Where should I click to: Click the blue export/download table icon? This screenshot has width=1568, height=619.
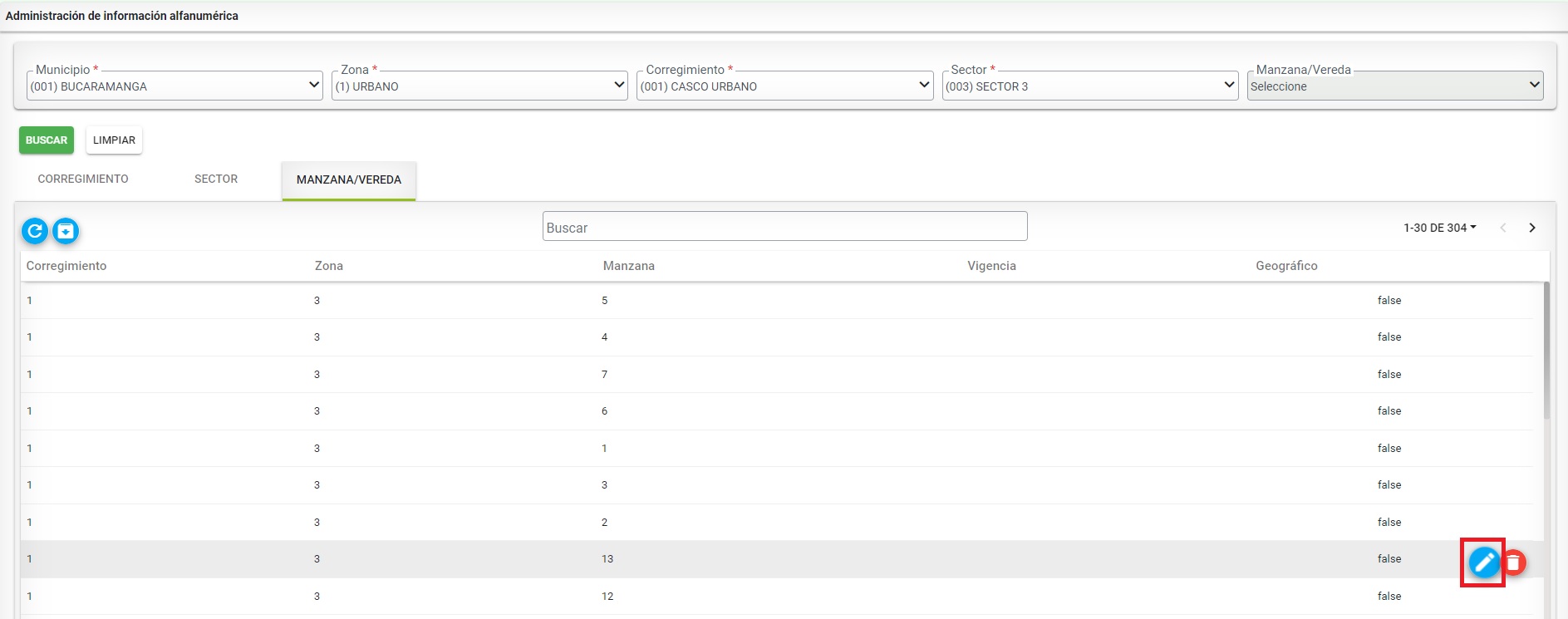(66, 230)
